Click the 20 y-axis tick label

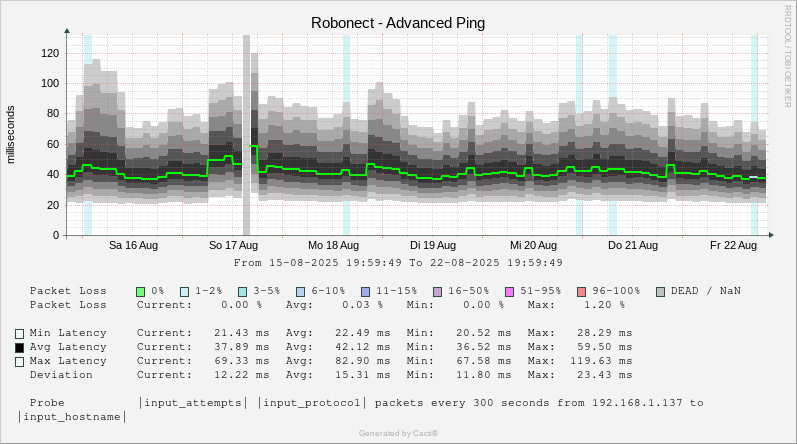[53, 205]
